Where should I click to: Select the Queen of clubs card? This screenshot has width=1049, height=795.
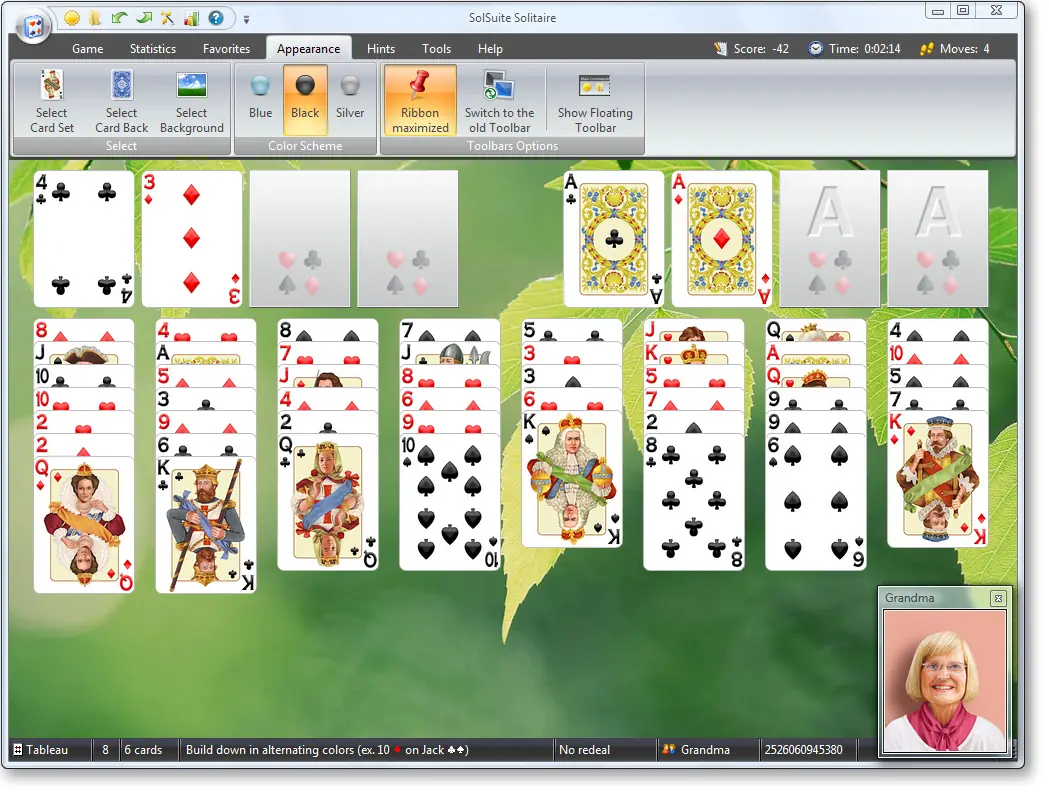(328, 503)
